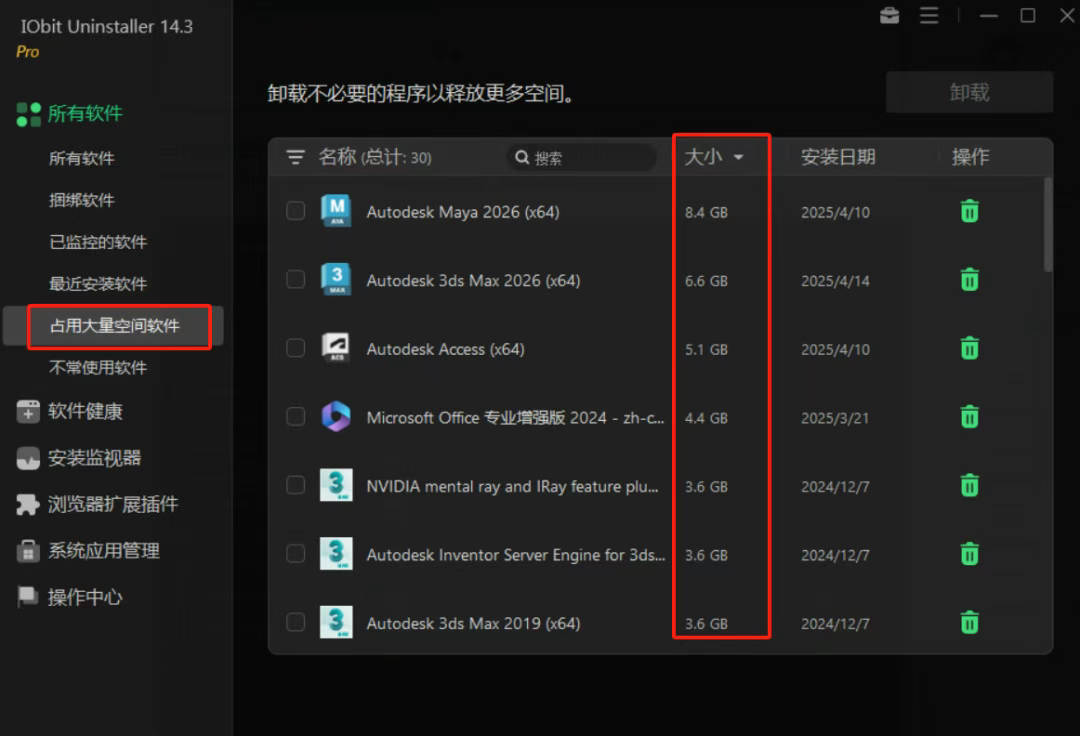
Task: Click the 搜索 search field
Action: point(585,158)
